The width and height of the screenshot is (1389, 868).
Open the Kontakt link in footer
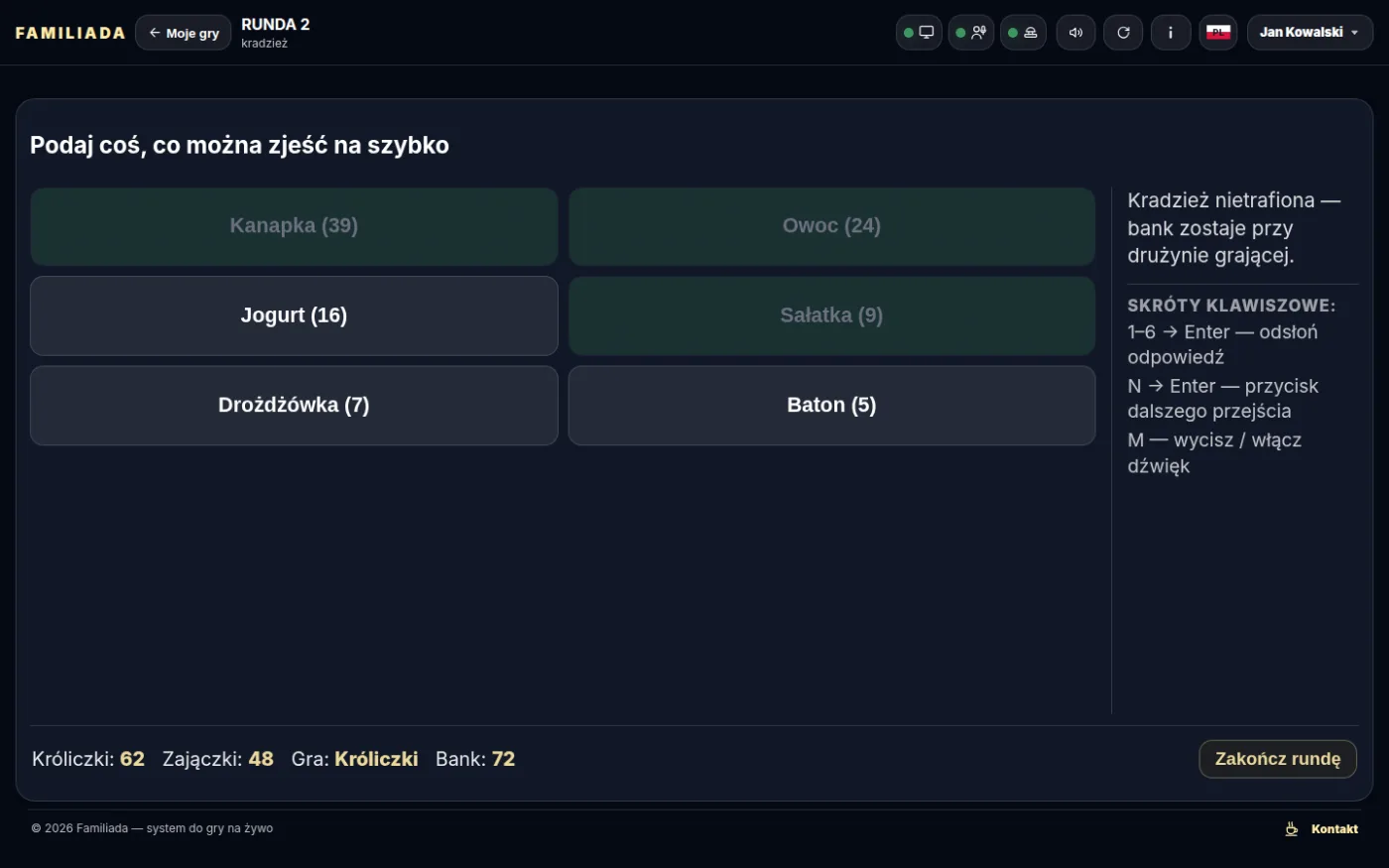point(1334,829)
